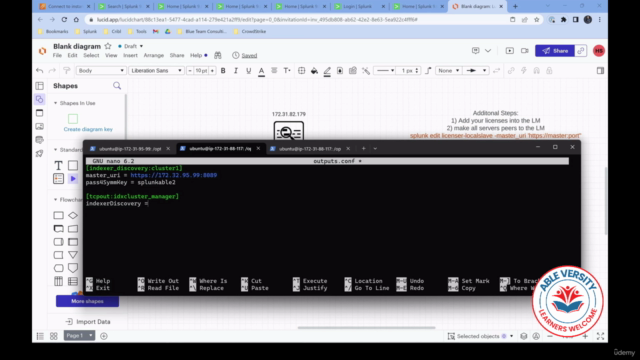Click the Undo arrow in Lucidchart toolbar
Viewport: 640px width, 360px height.
pyautogui.click(x=40, y=71)
